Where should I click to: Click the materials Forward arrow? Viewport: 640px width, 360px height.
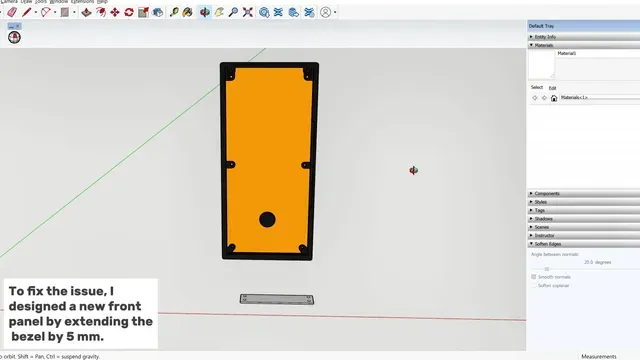coord(544,98)
